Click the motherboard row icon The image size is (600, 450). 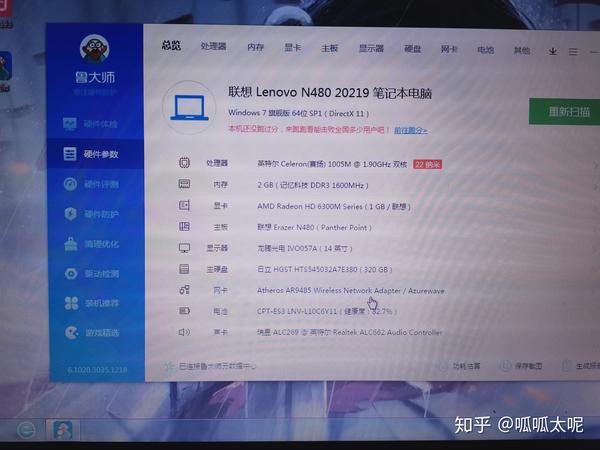pos(184,227)
